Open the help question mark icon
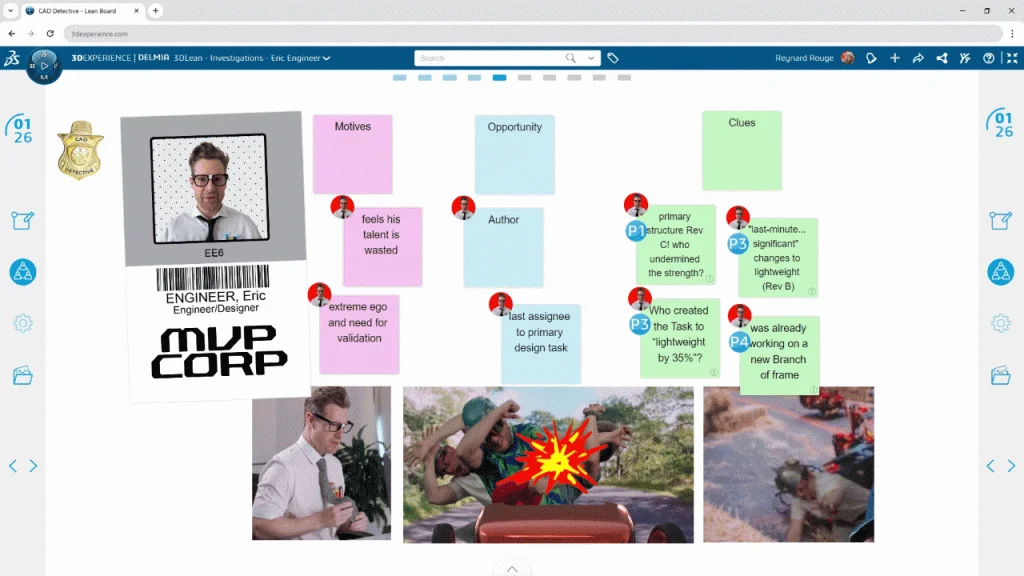This screenshot has width=1024, height=576. click(989, 58)
